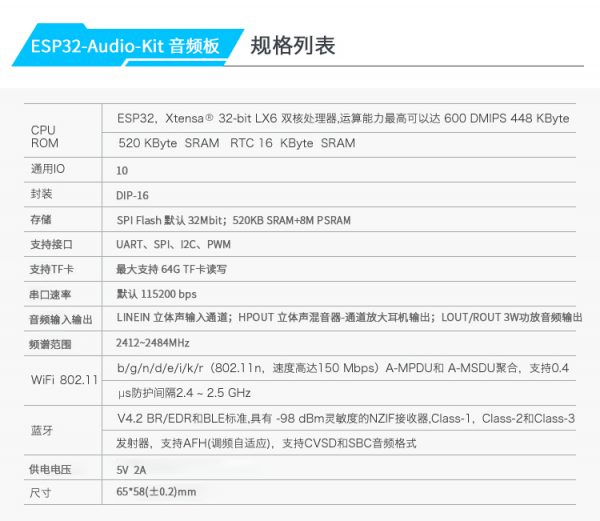Click the 封装 row label
This screenshot has height=521, width=600.
click(41, 195)
